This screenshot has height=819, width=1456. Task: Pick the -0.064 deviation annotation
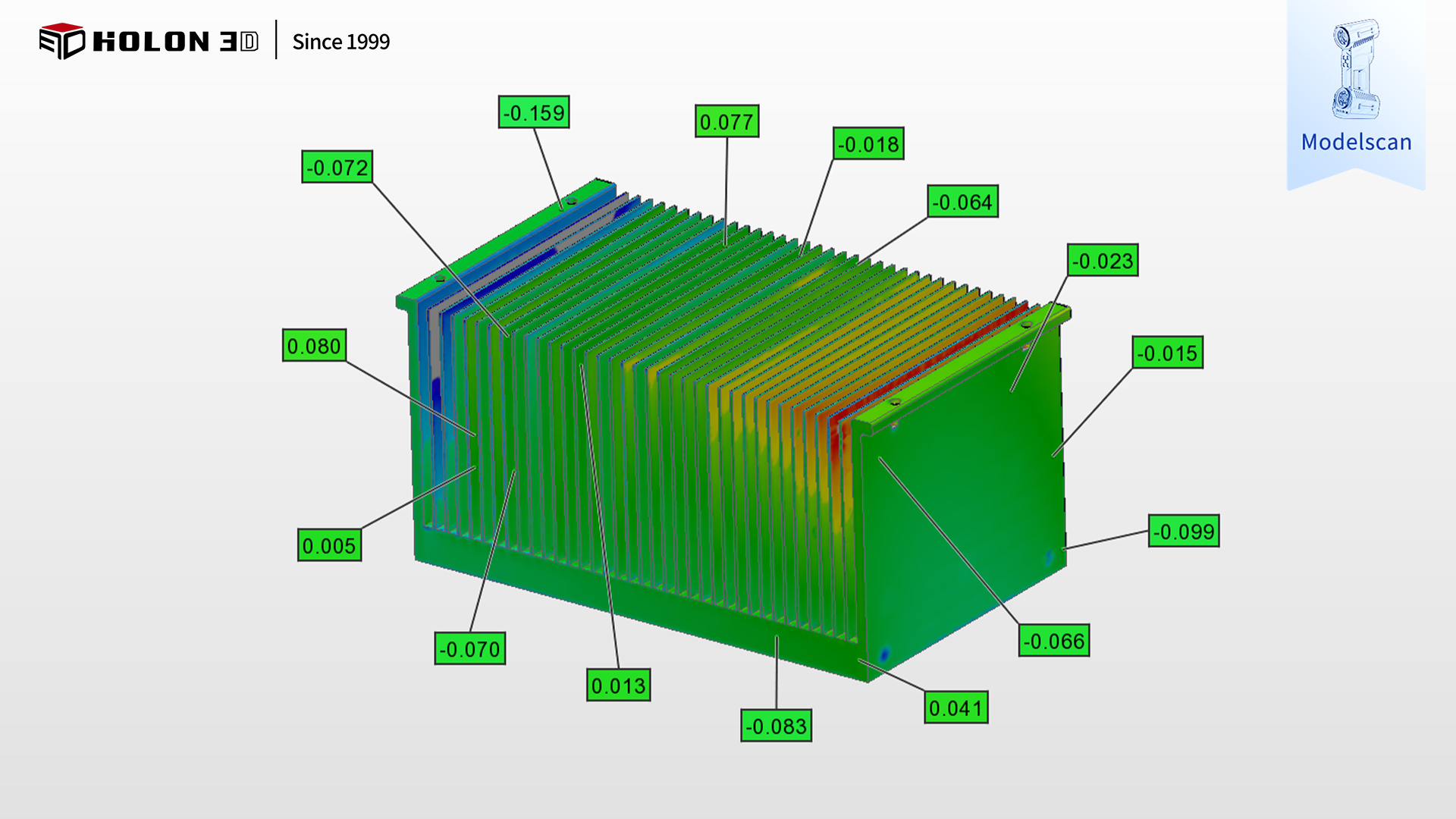962,202
